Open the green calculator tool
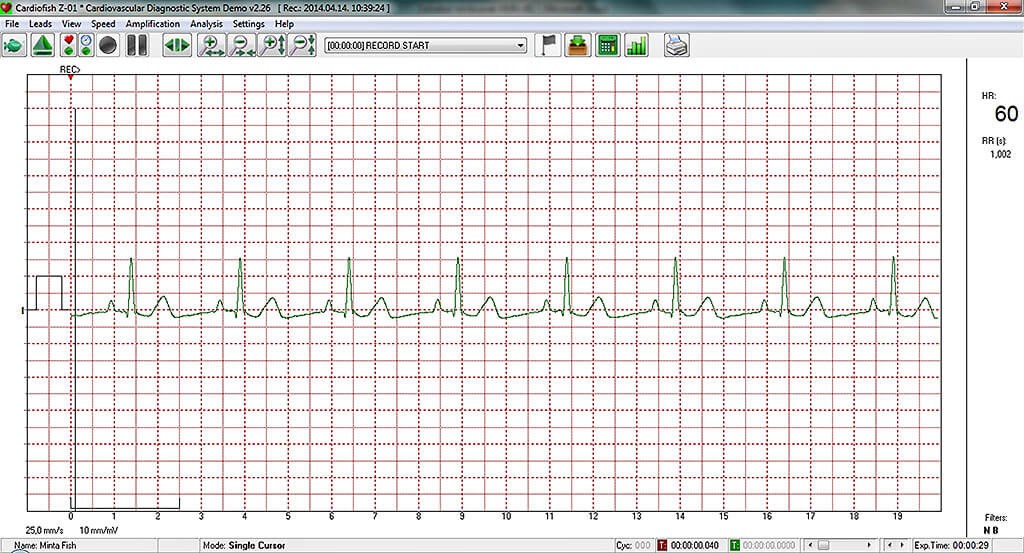 click(606, 45)
